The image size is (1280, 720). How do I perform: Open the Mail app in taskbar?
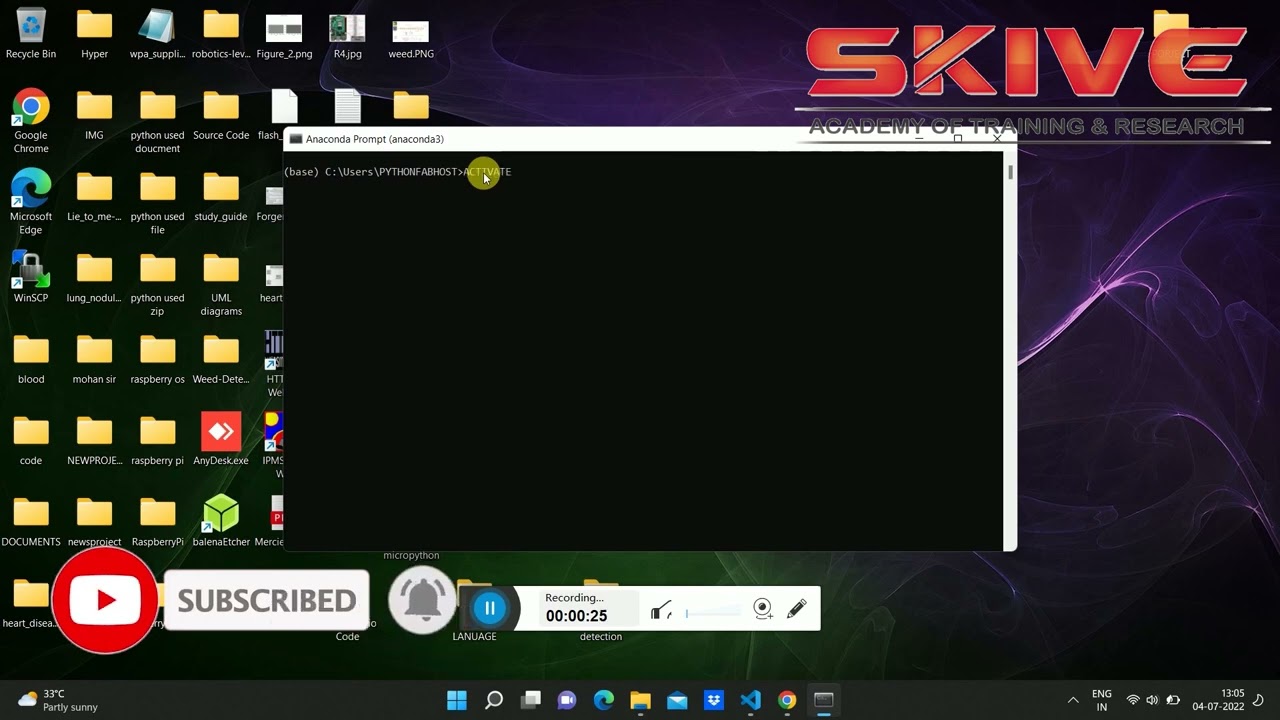677,700
